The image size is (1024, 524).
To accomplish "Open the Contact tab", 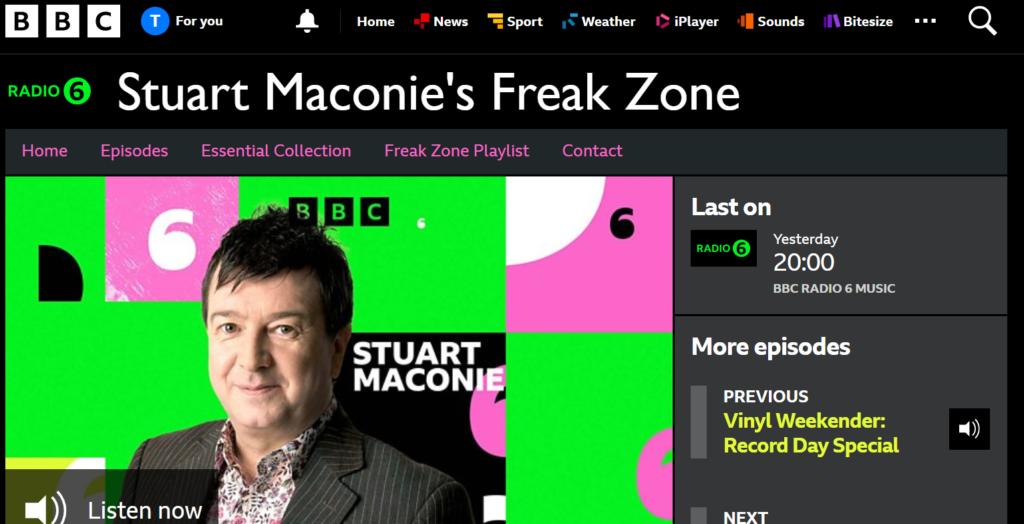I will coord(592,151).
